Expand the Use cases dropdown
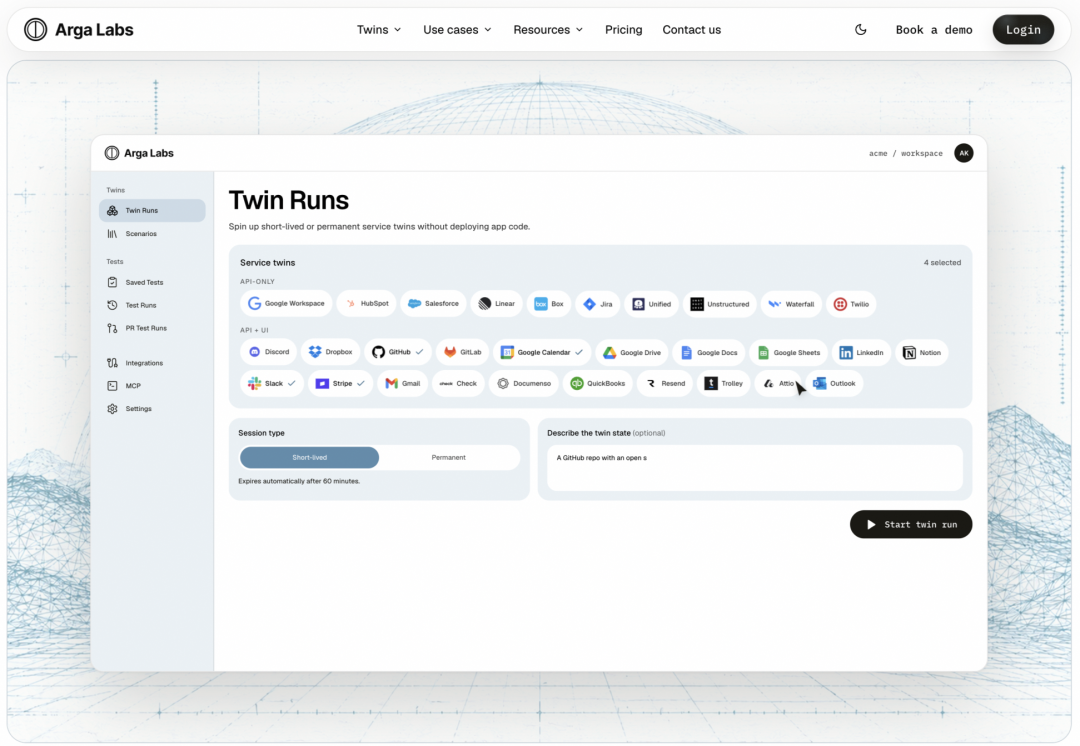Image resolution: width=1080 pixels, height=746 pixels. pyautogui.click(x=457, y=30)
